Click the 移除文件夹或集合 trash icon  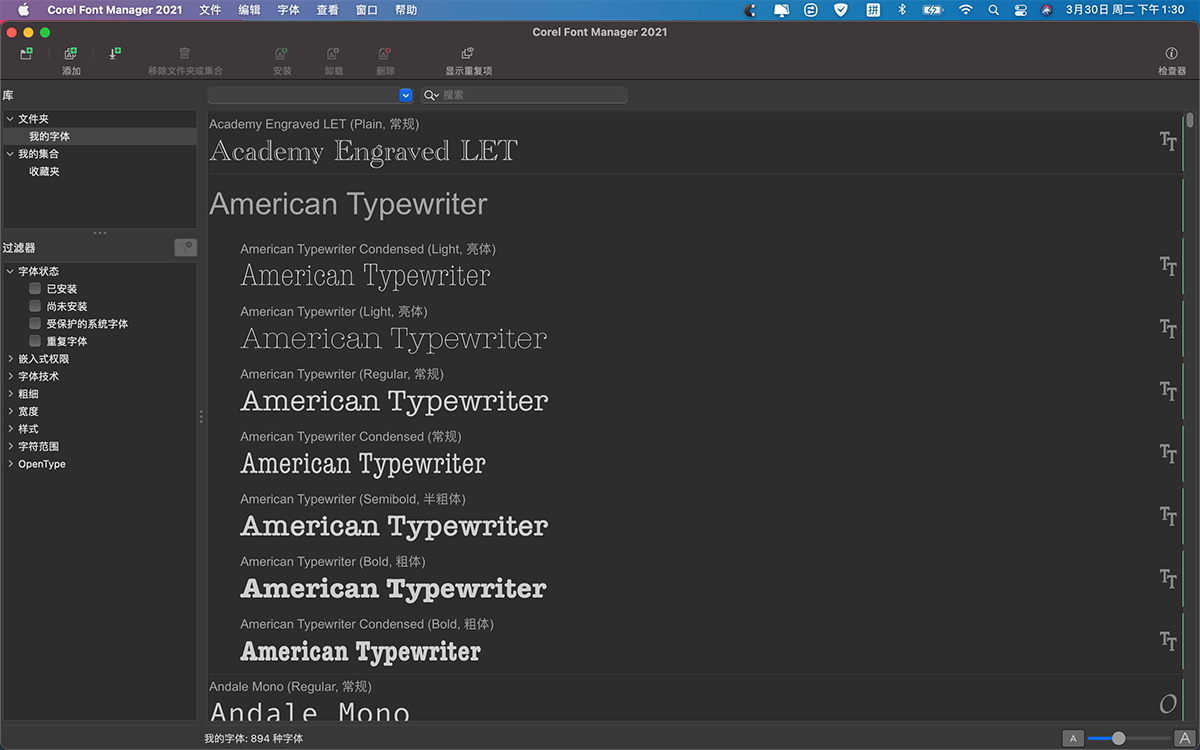click(184, 53)
